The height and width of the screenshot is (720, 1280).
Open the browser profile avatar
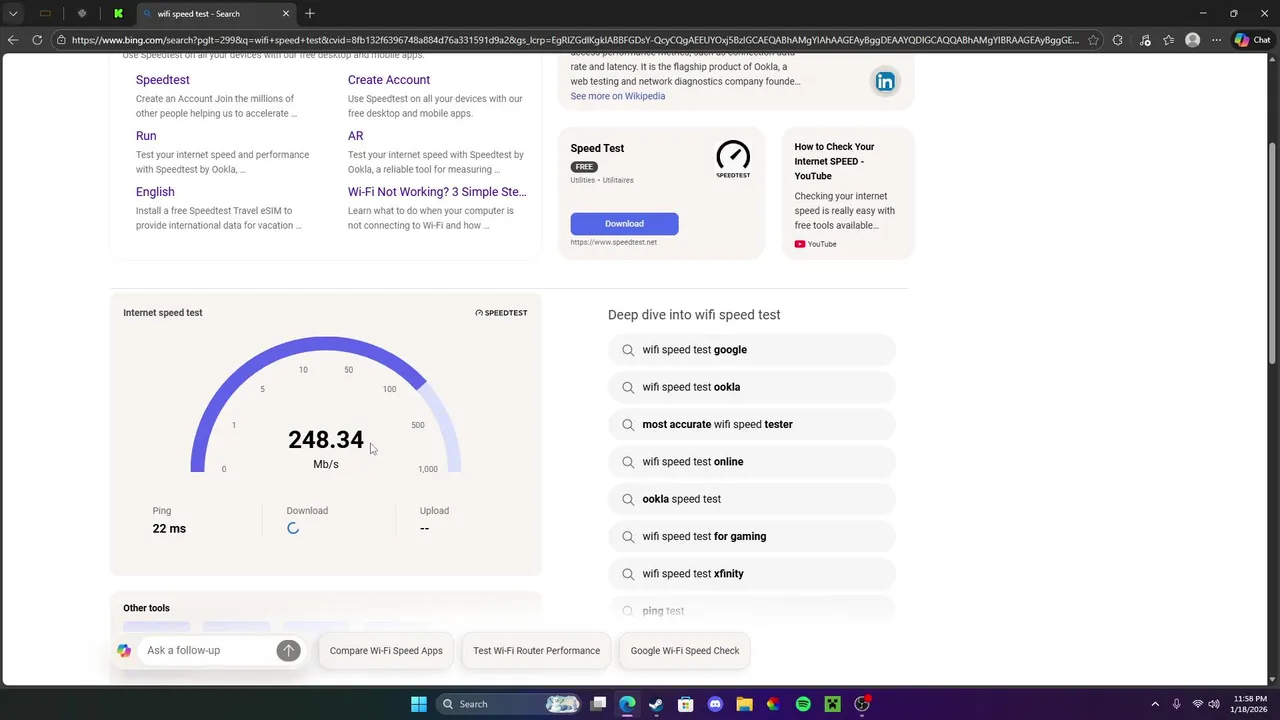tap(1192, 40)
